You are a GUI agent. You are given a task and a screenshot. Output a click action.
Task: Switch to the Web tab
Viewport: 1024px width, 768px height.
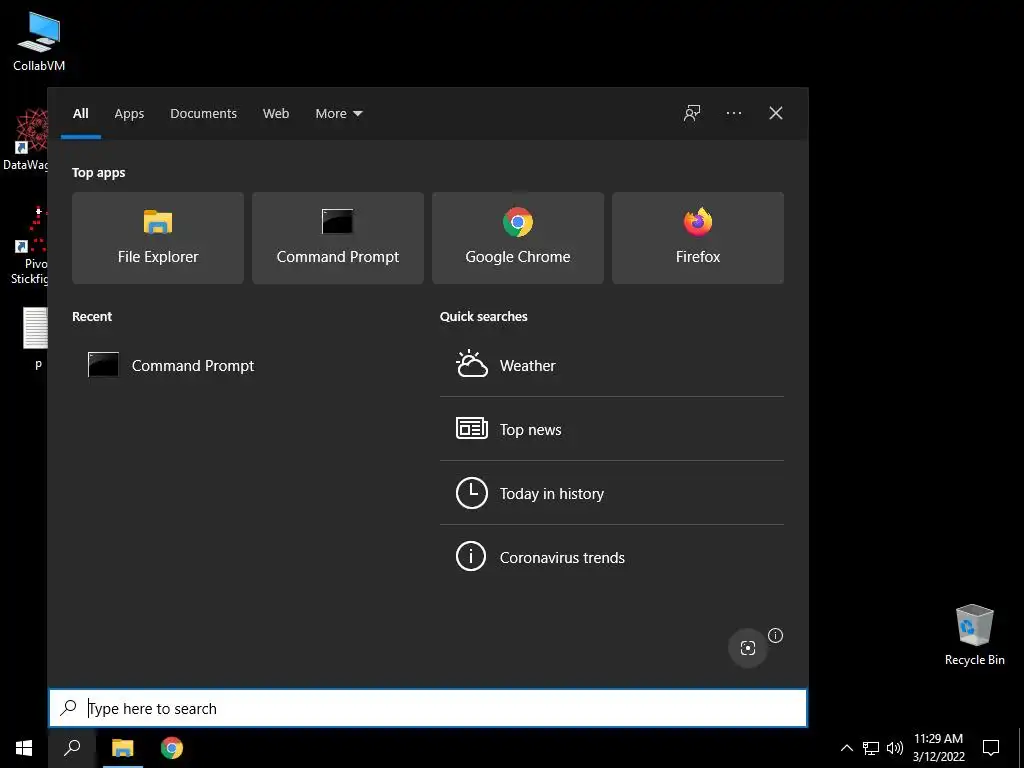[276, 114]
